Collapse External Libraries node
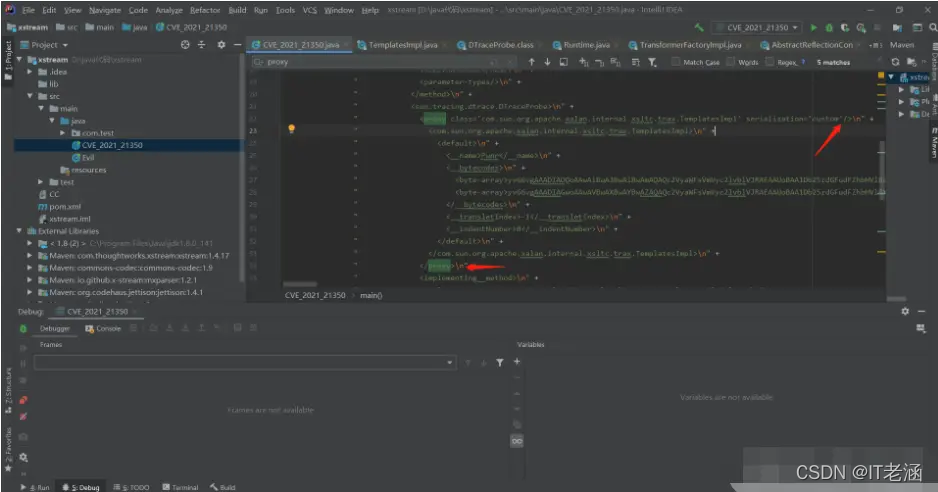 point(19,231)
